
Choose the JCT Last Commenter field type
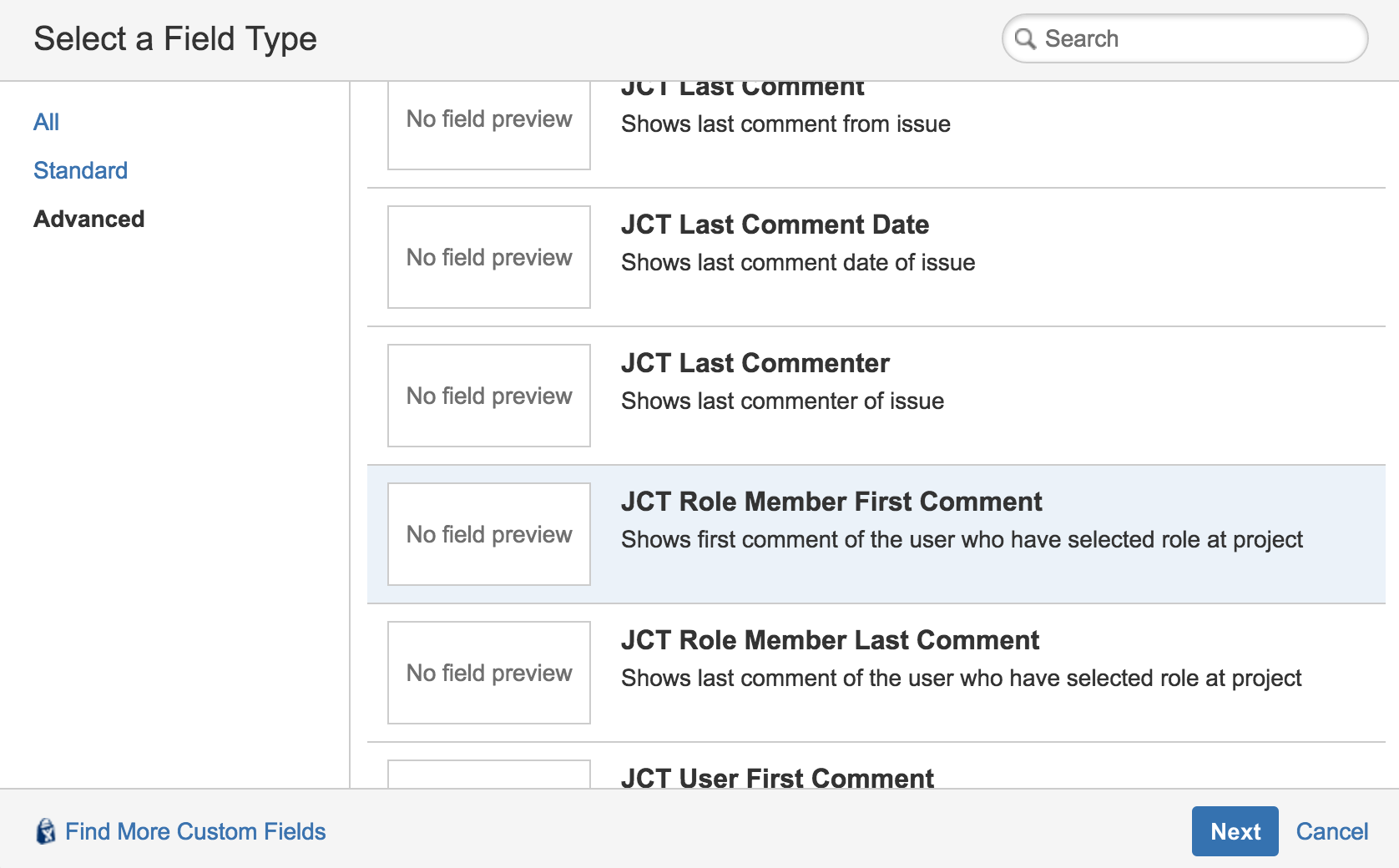[876, 396]
